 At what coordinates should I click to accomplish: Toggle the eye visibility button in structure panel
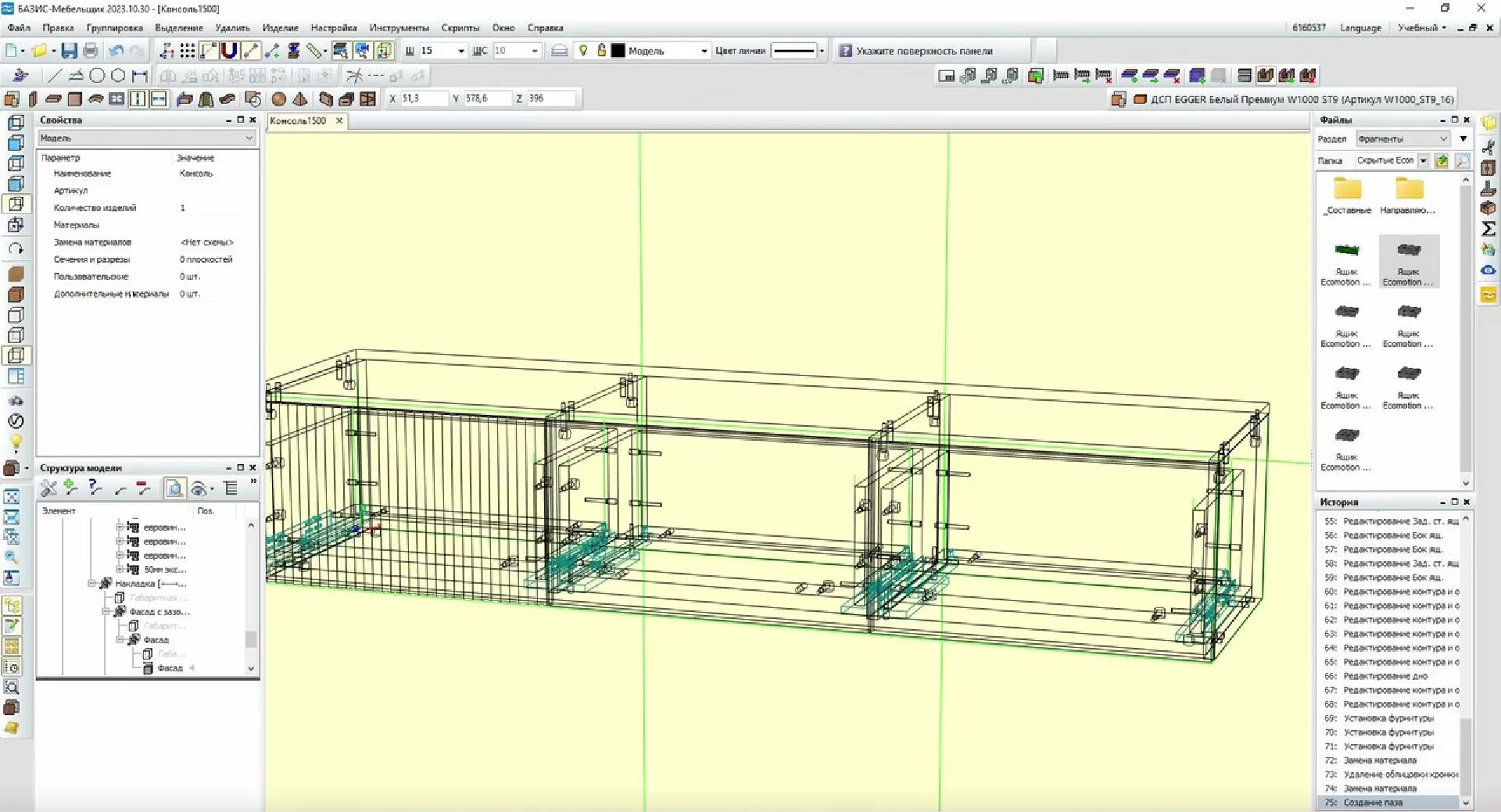point(199,489)
